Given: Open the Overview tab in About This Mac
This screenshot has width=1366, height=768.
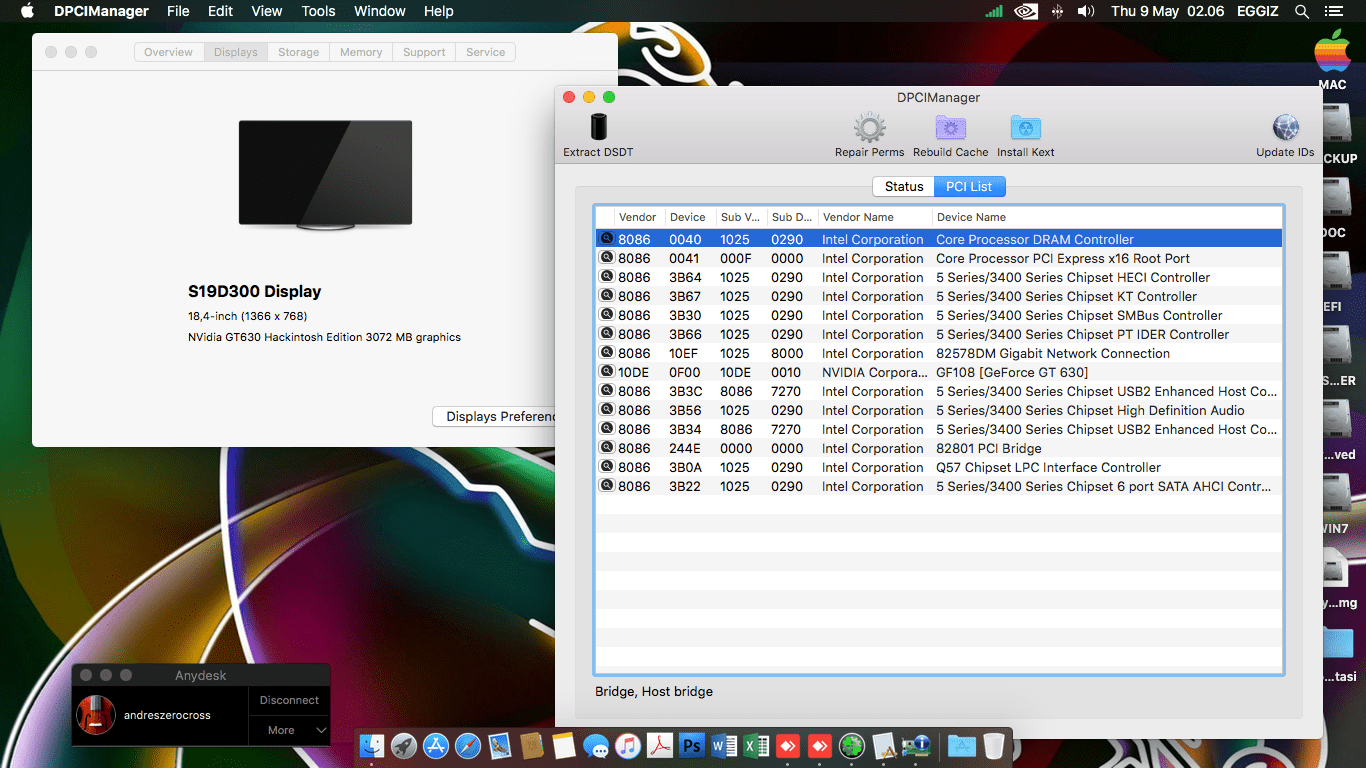Looking at the screenshot, I should click(168, 52).
